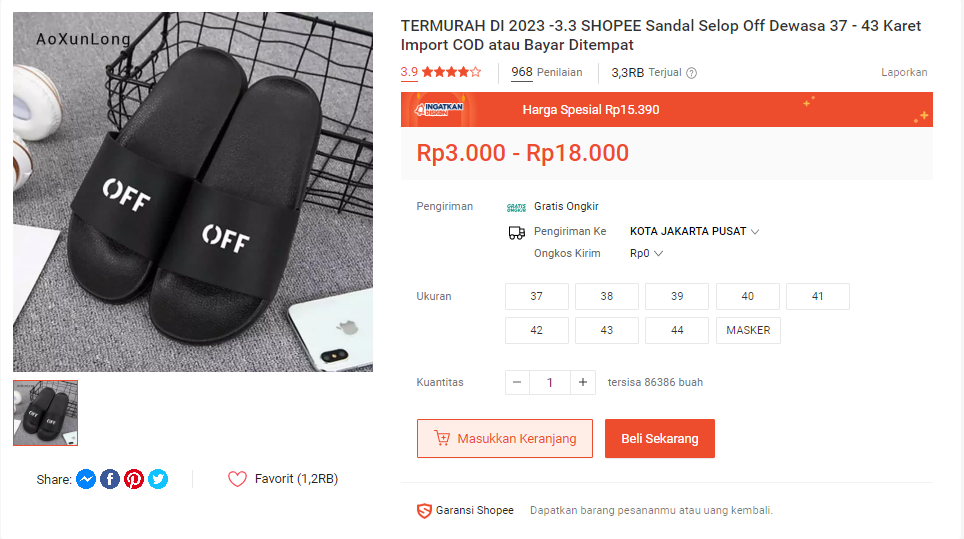The height and width of the screenshot is (539, 964).
Task: Click the Beli Sekarang button
Action: (660, 439)
